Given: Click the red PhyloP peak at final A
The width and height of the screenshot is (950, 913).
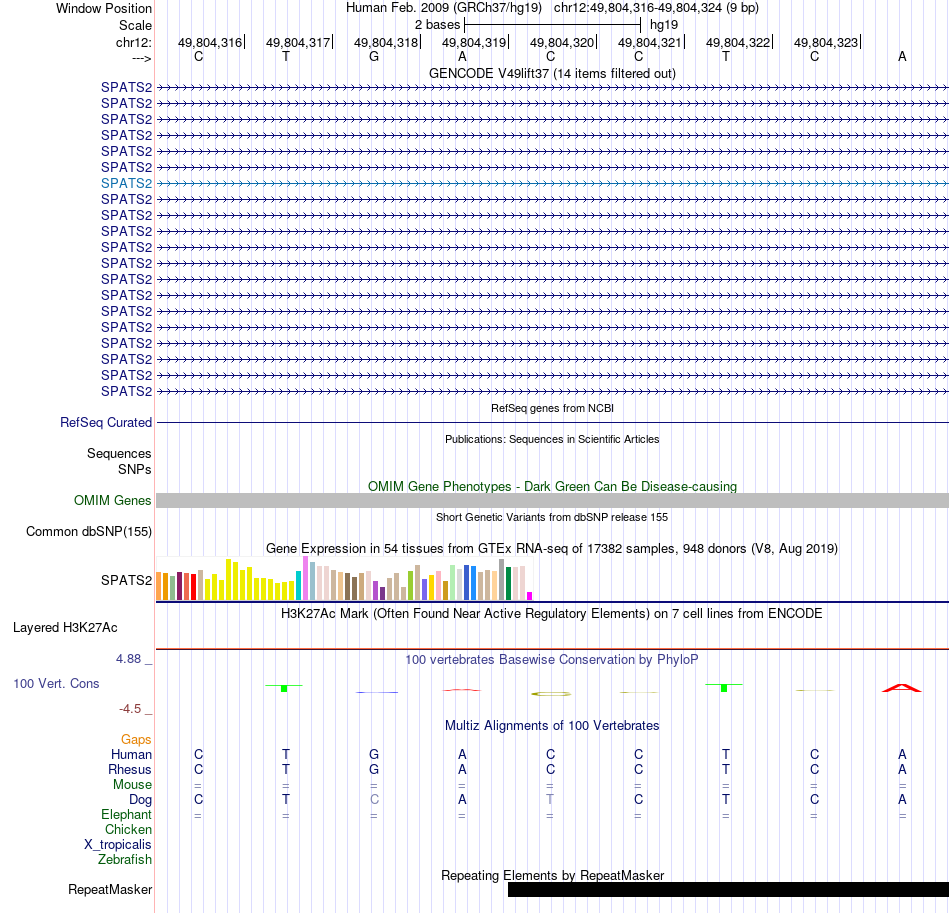Looking at the screenshot, I should 902,688.
